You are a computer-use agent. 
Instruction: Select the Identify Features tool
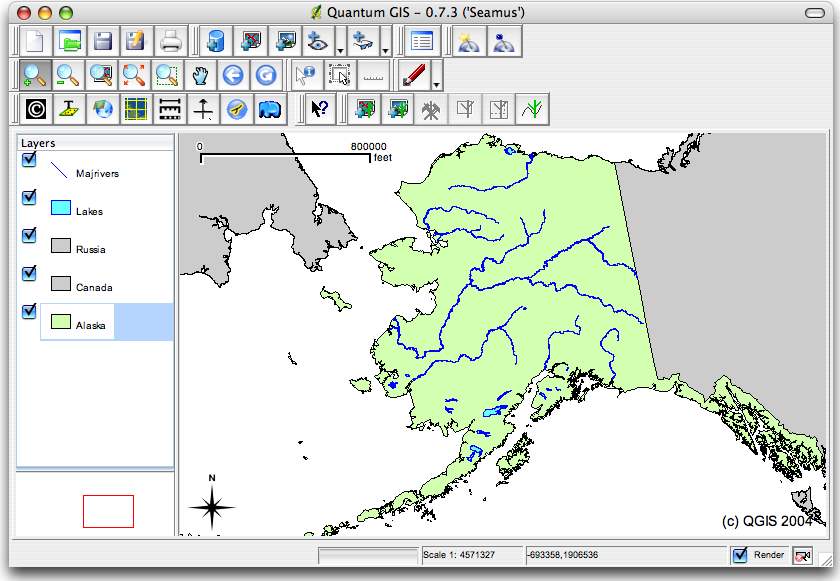click(x=307, y=75)
